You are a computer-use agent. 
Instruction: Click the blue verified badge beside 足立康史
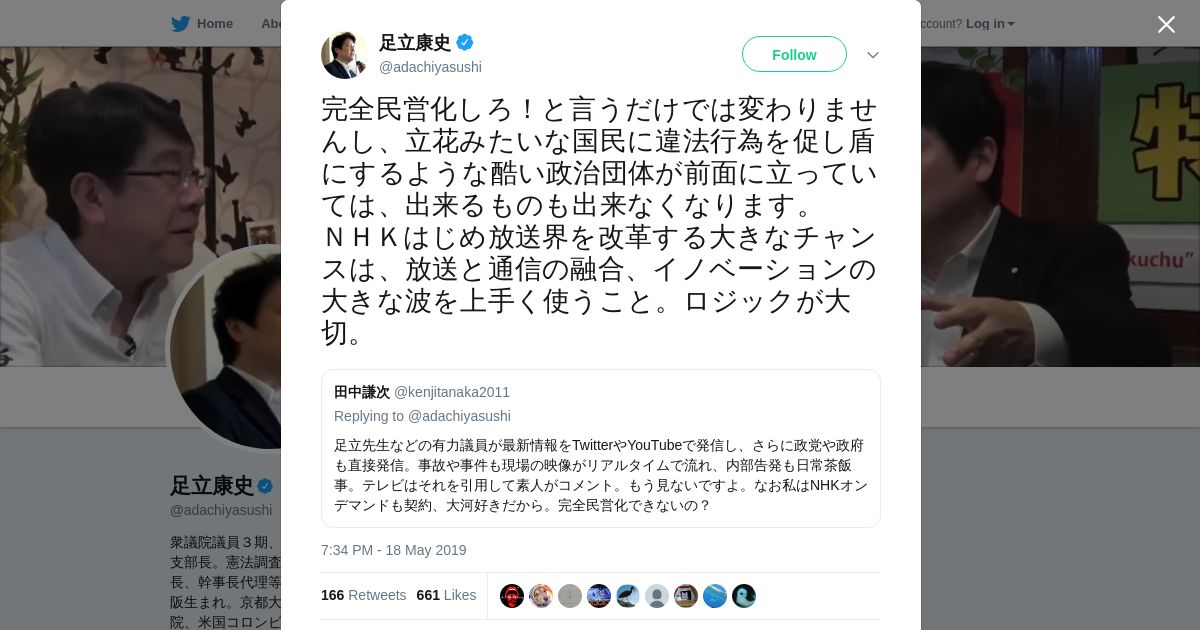pyautogui.click(x=465, y=42)
